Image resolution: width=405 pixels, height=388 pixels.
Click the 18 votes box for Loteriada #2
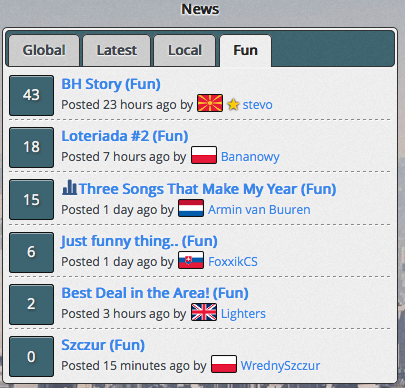[31, 147]
